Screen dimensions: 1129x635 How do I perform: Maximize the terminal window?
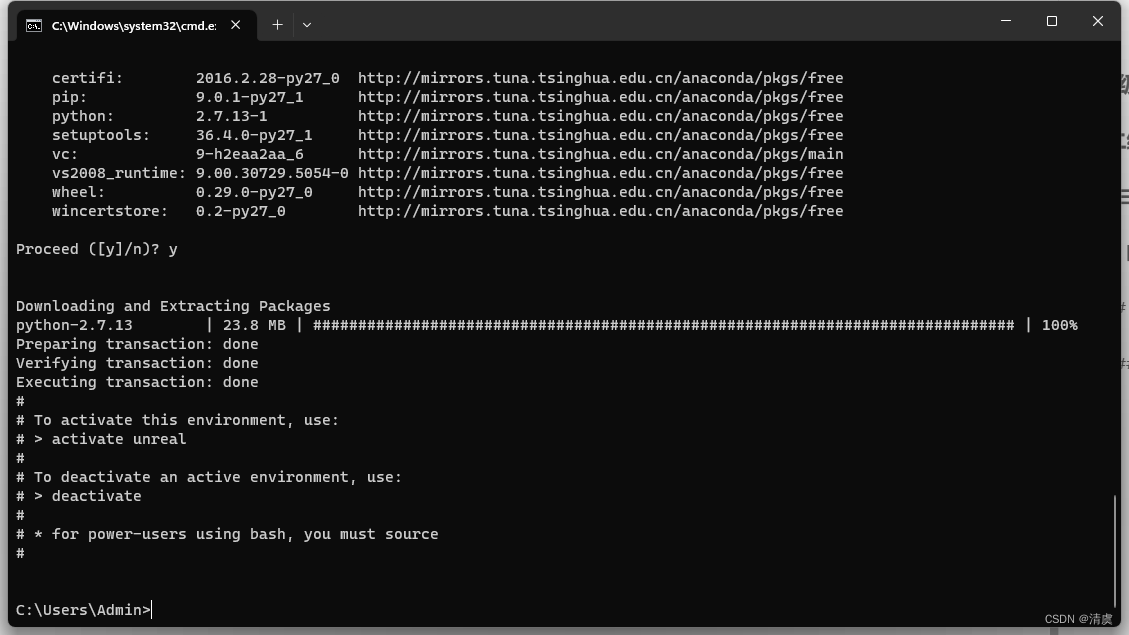click(1053, 20)
